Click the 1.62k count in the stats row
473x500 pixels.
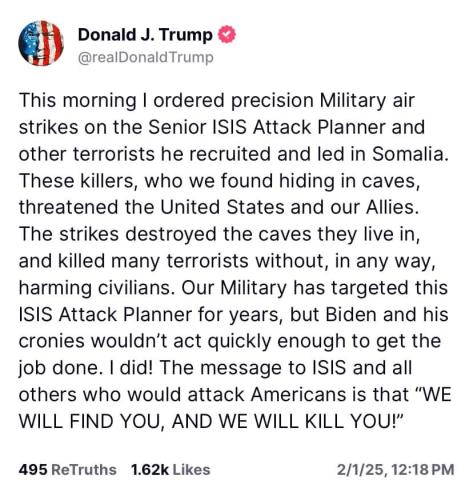[x=150, y=470]
